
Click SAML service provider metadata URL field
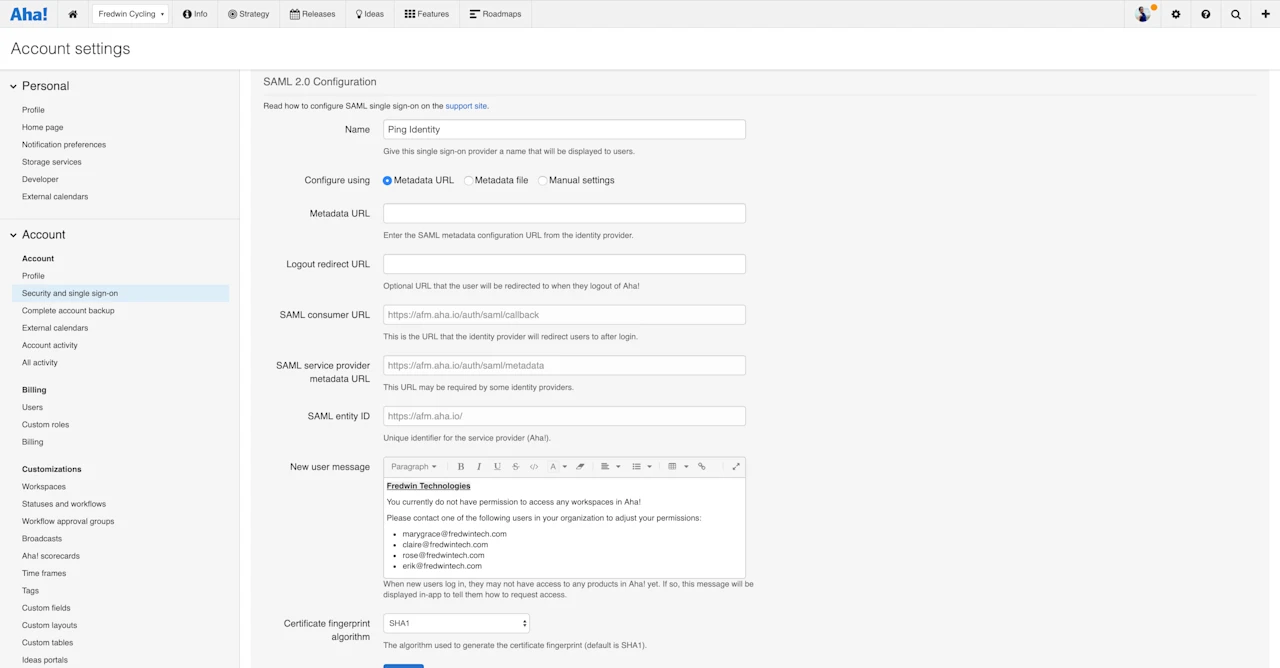pos(564,366)
